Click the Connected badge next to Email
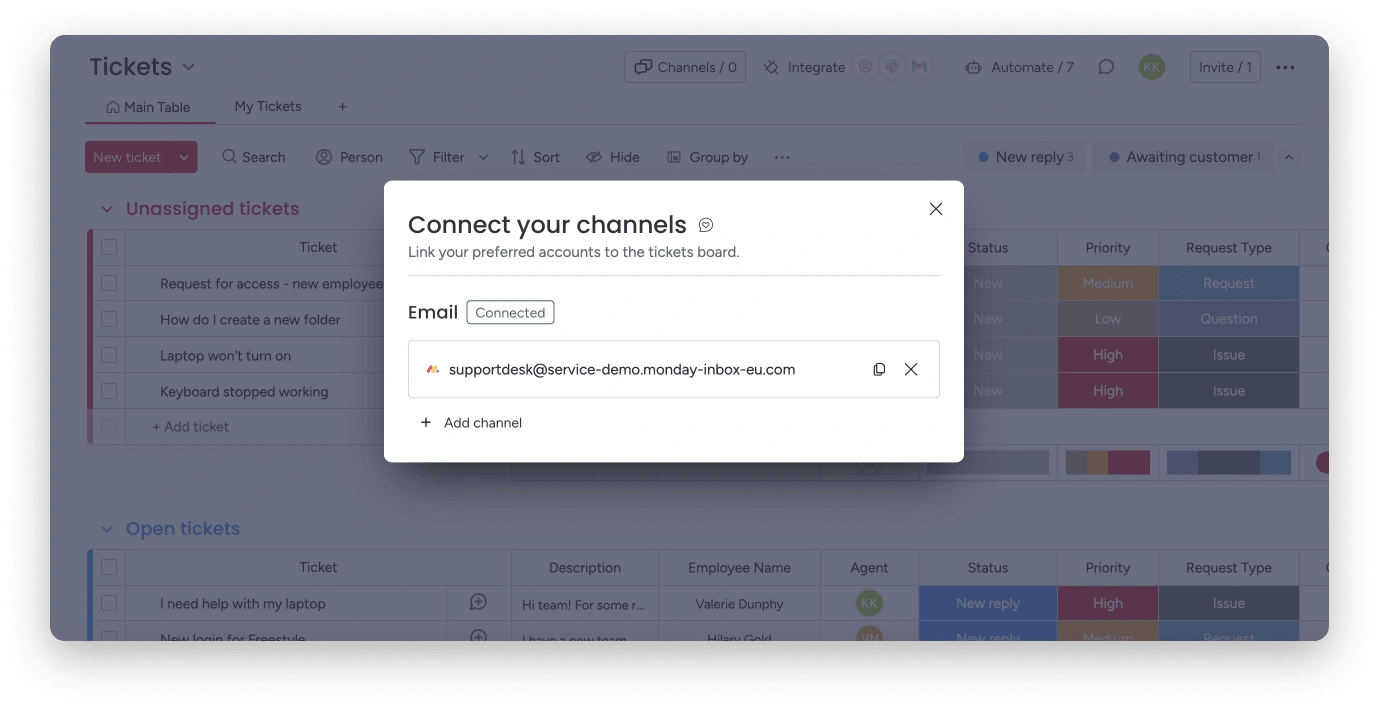Screen dimensions: 1379x706 point(510,313)
